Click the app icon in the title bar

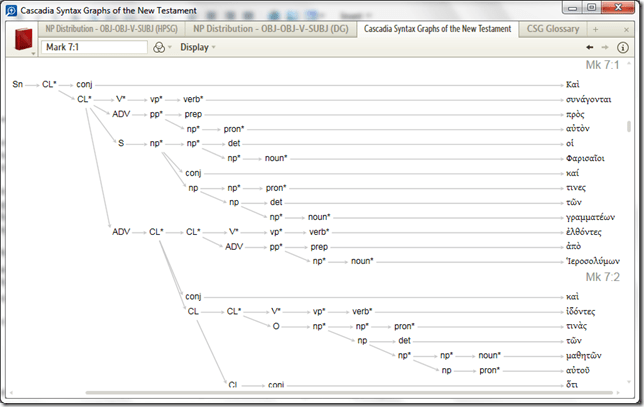pyautogui.click(x=10, y=9)
